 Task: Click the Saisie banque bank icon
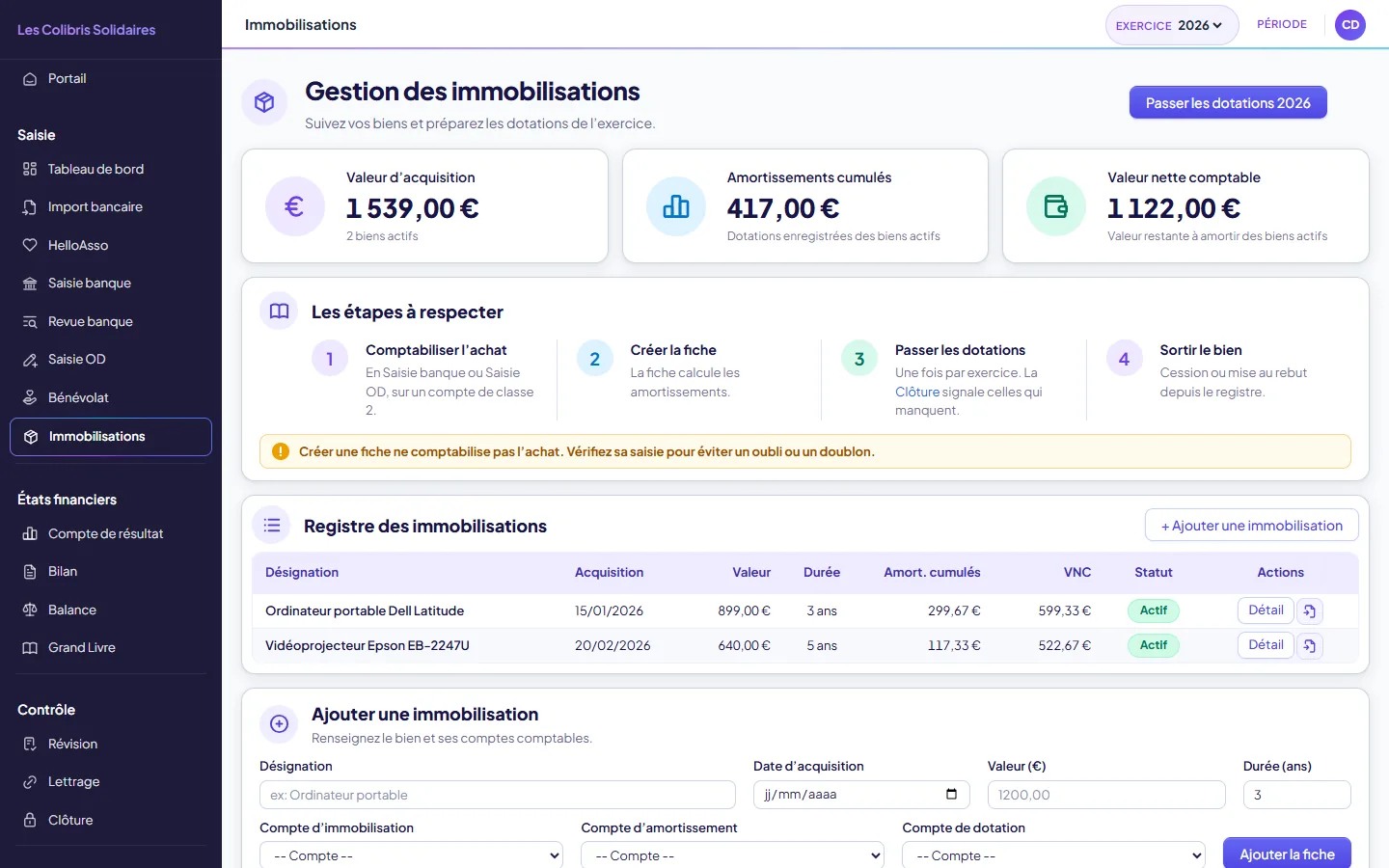(x=30, y=284)
